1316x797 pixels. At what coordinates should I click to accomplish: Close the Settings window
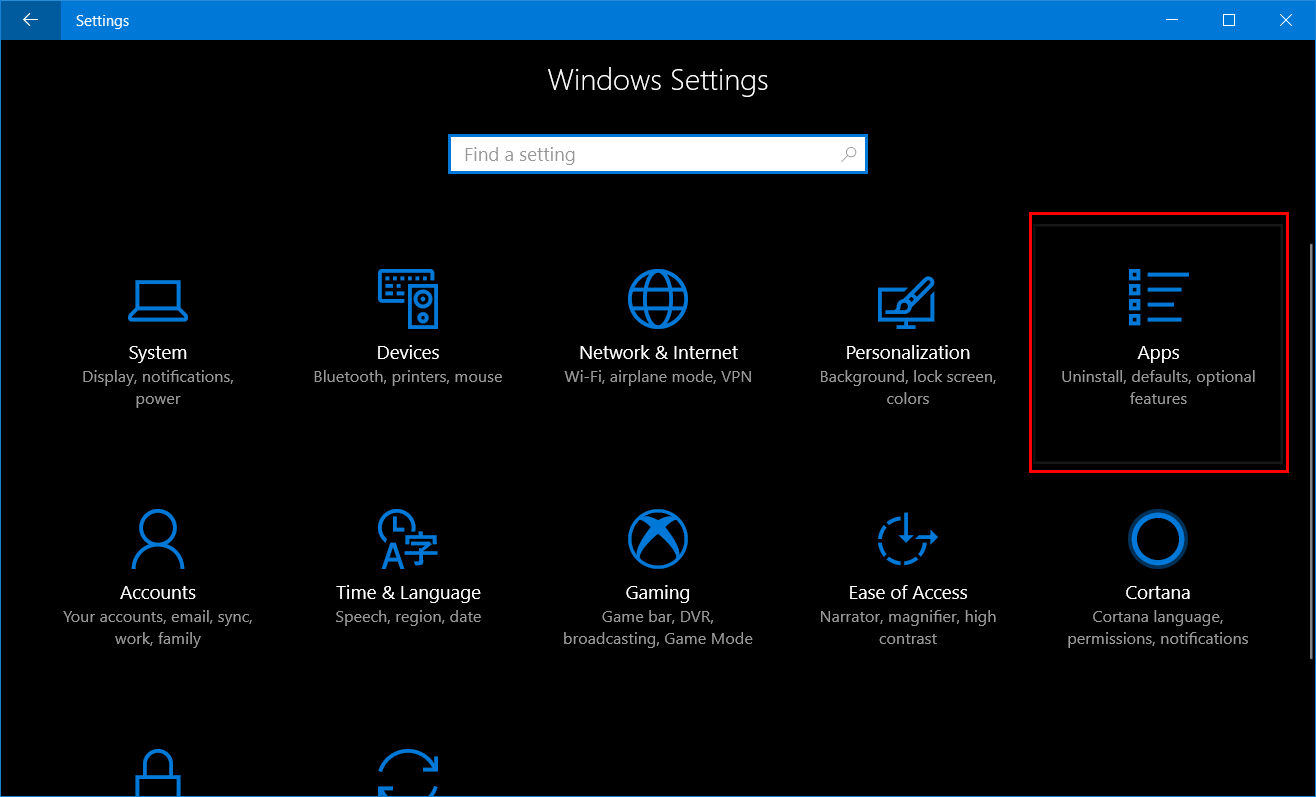[x=1286, y=20]
